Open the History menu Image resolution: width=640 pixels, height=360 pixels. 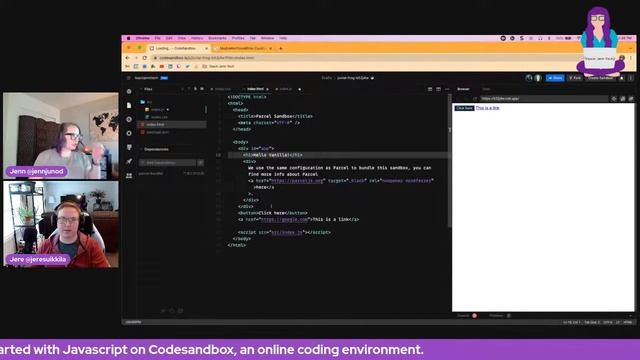pos(197,38)
